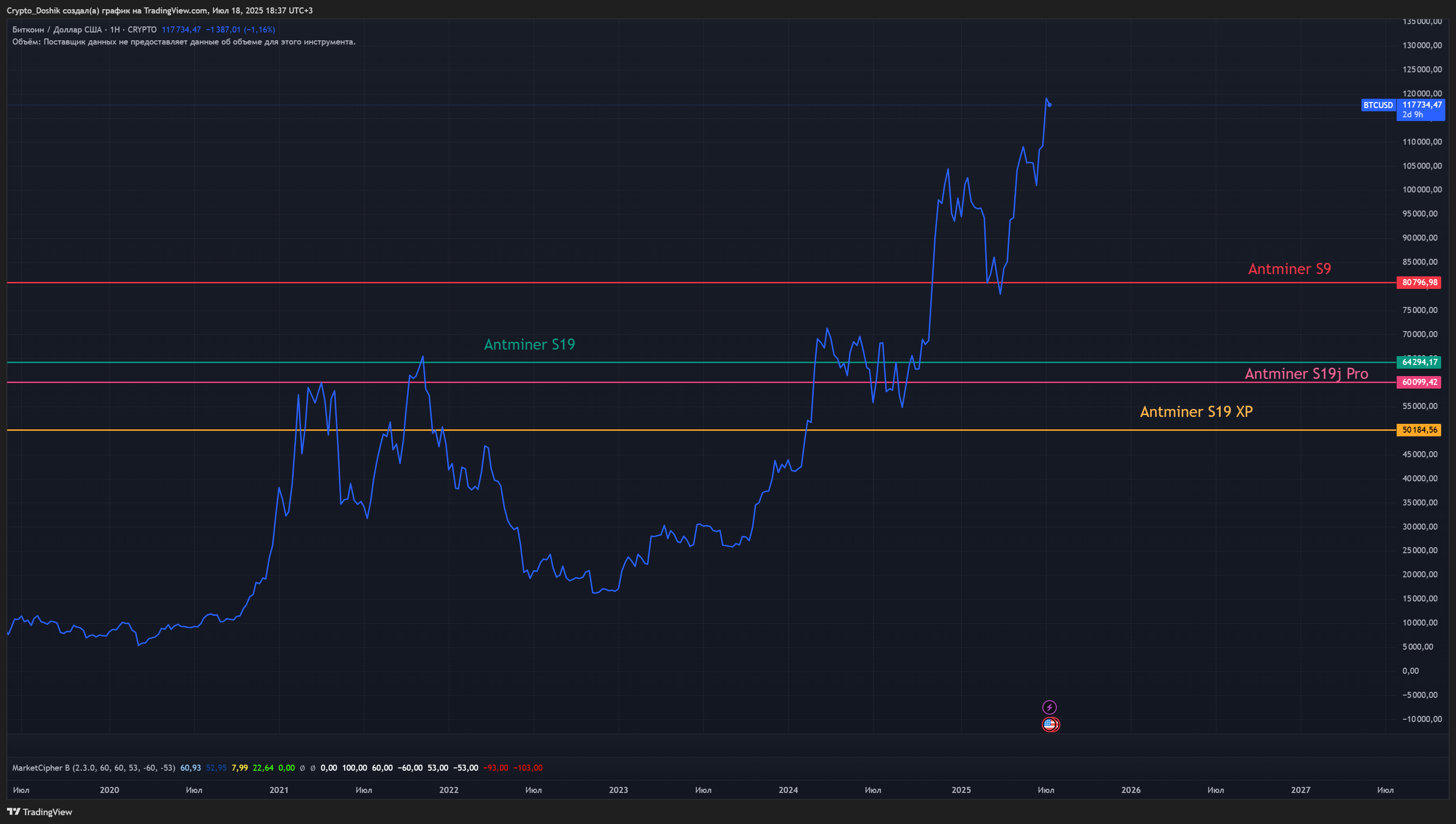Image resolution: width=1456 pixels, height=824 pixels.
Task: Click the 2024 label on time axis
Action: pos(788,790)
